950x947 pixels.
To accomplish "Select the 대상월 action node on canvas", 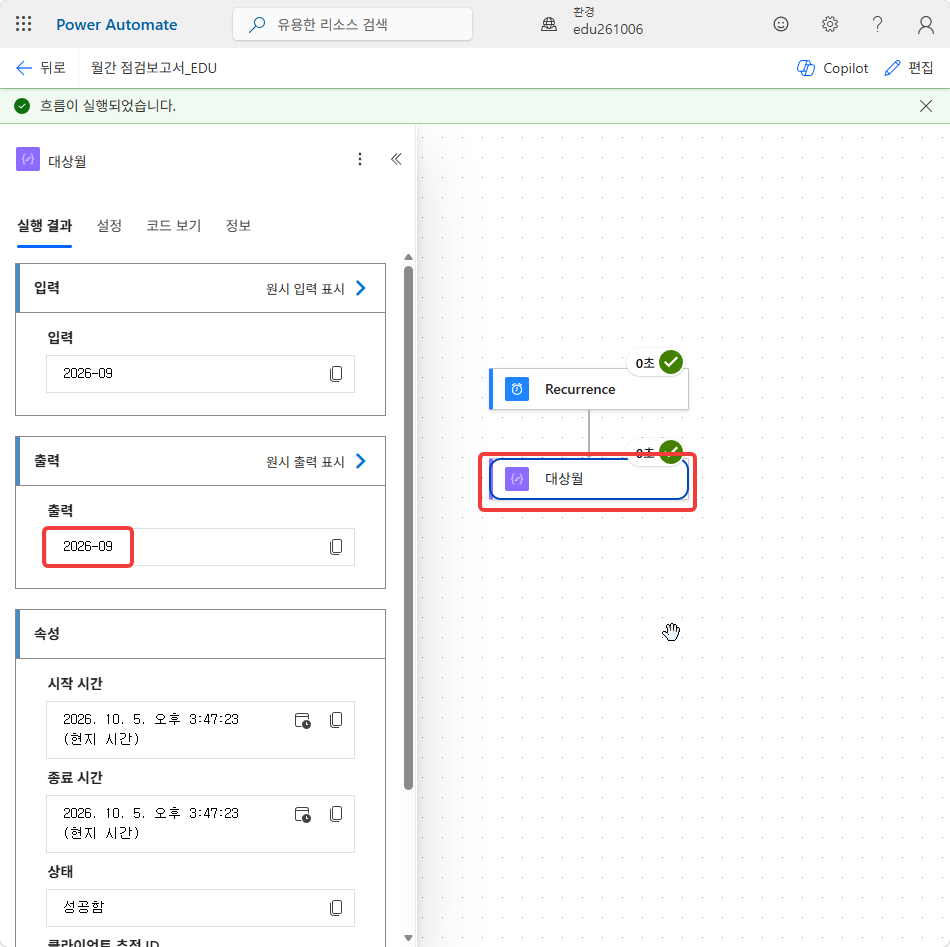I will 589,479.
